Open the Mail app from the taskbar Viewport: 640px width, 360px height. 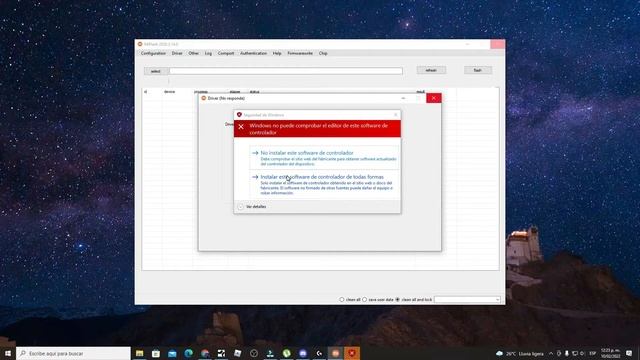172,353
